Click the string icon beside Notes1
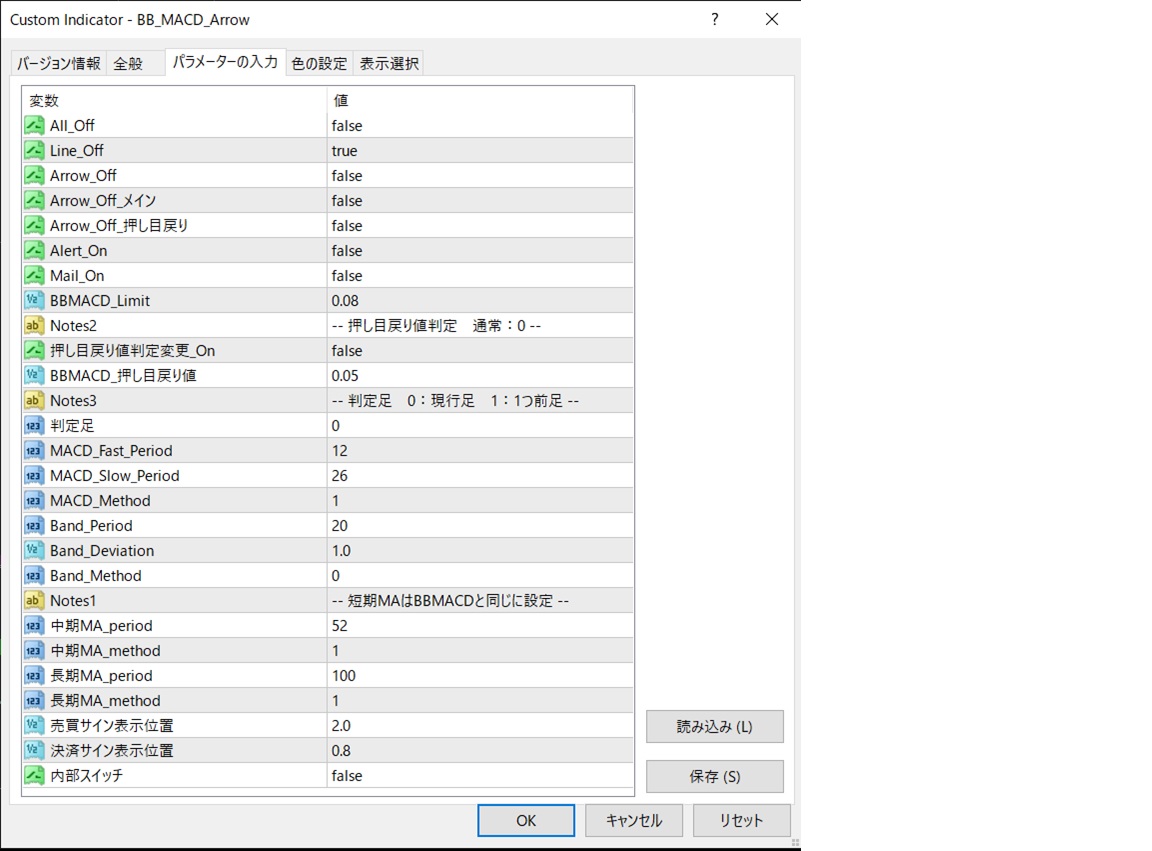The image size is (1152, 851). pos(34,600)
